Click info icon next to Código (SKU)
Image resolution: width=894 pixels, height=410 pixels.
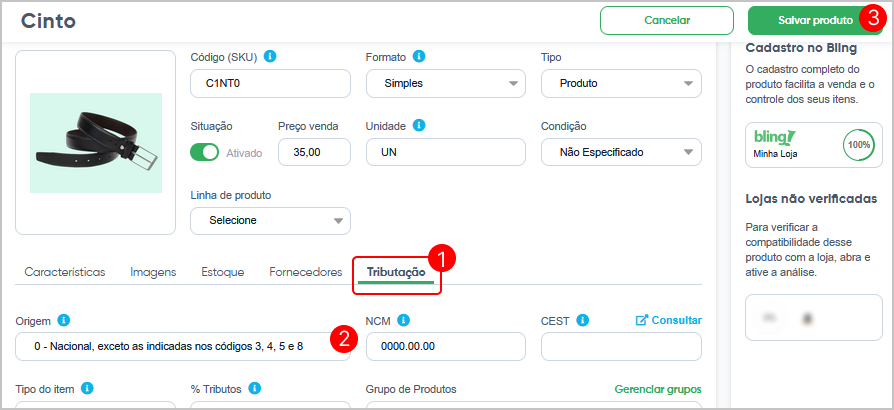pos(271,56)
